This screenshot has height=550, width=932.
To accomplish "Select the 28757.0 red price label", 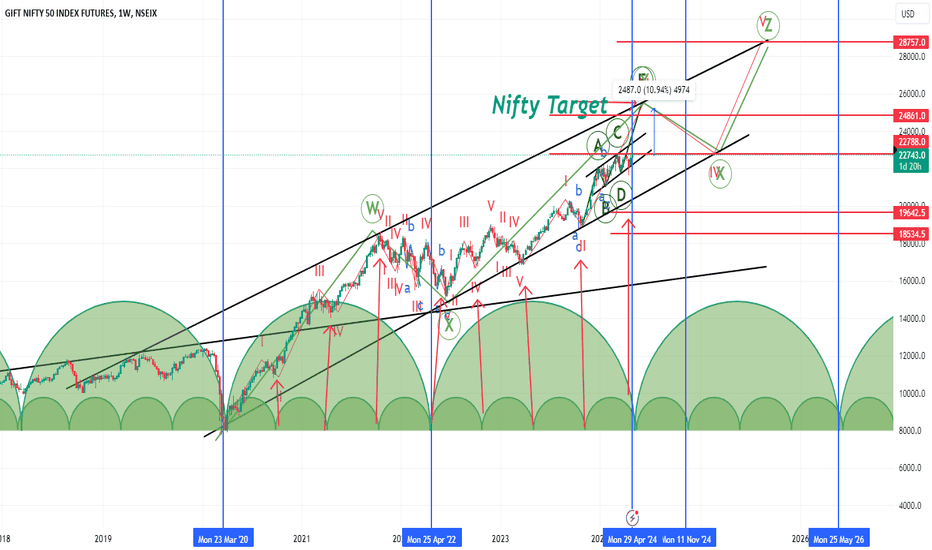I will [911, 43].
